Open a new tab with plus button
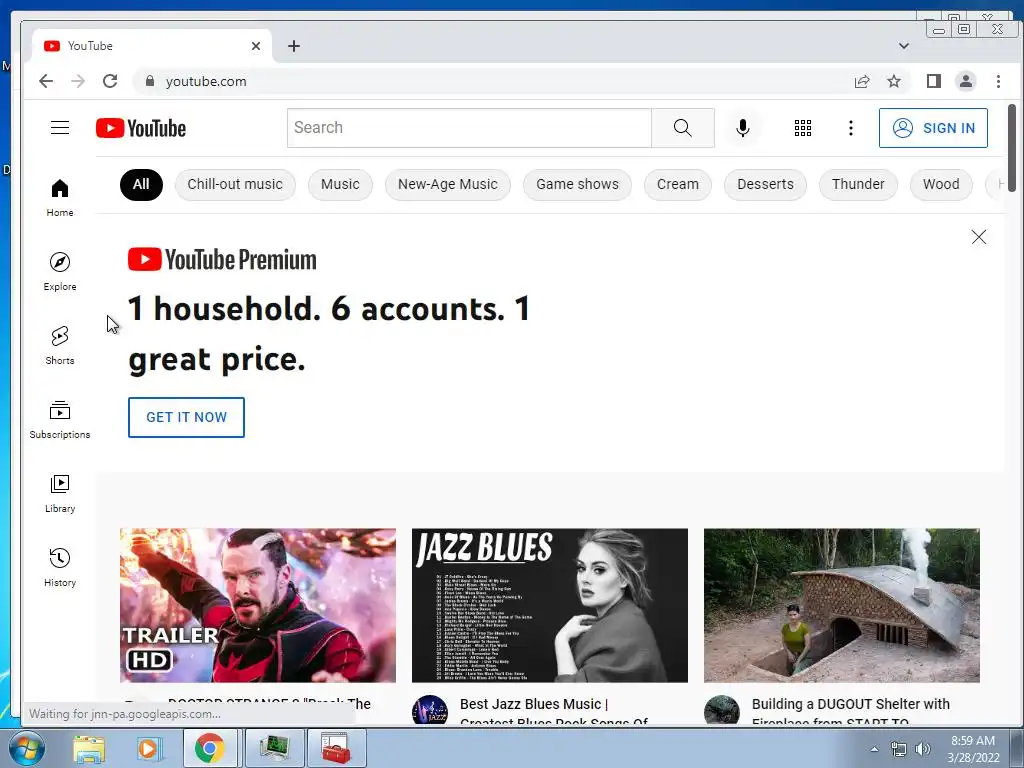This screenshot has height=768, width=1024. point(294,46)
